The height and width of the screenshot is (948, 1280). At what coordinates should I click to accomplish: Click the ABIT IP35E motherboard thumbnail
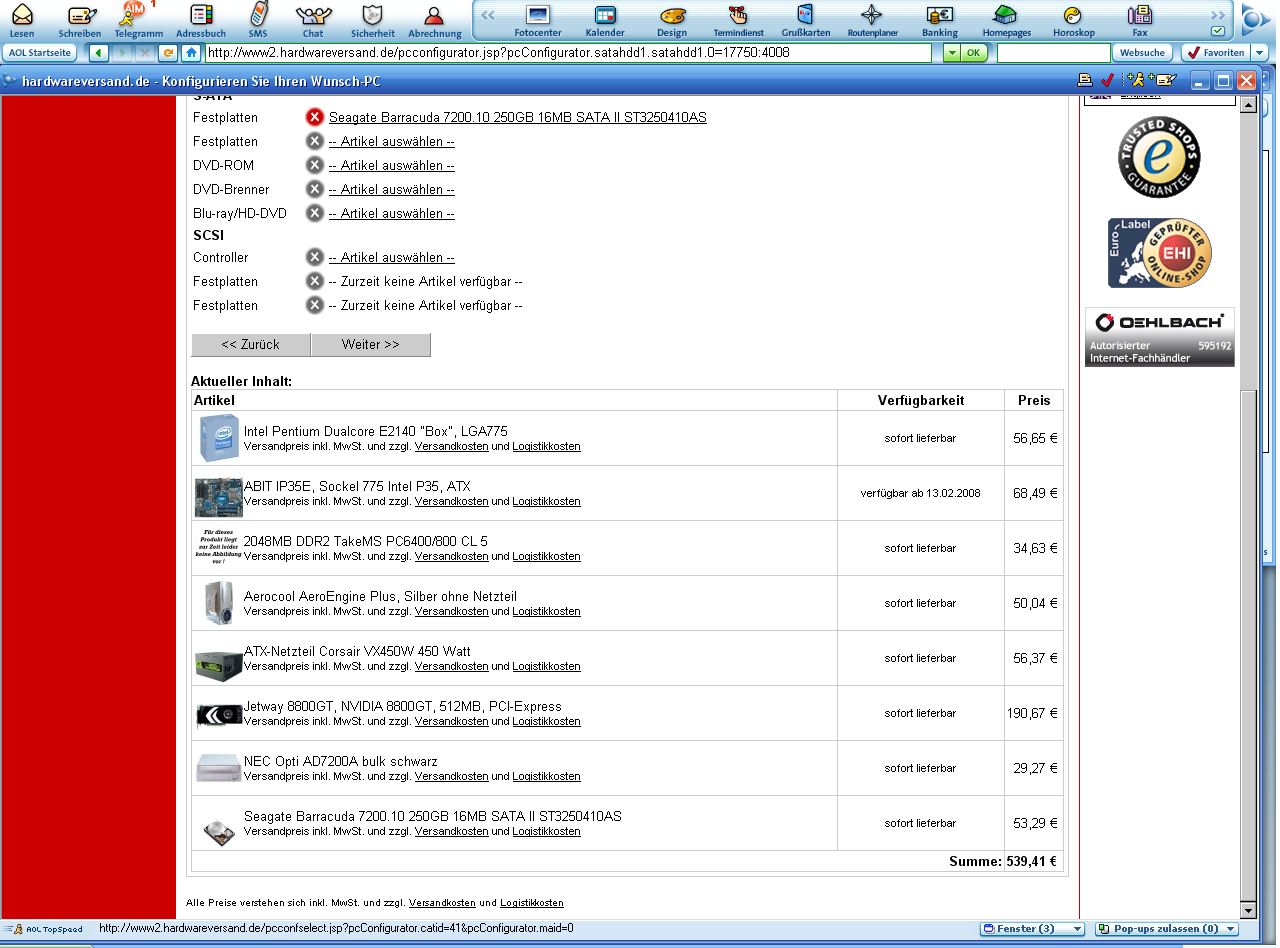(219, 497)
